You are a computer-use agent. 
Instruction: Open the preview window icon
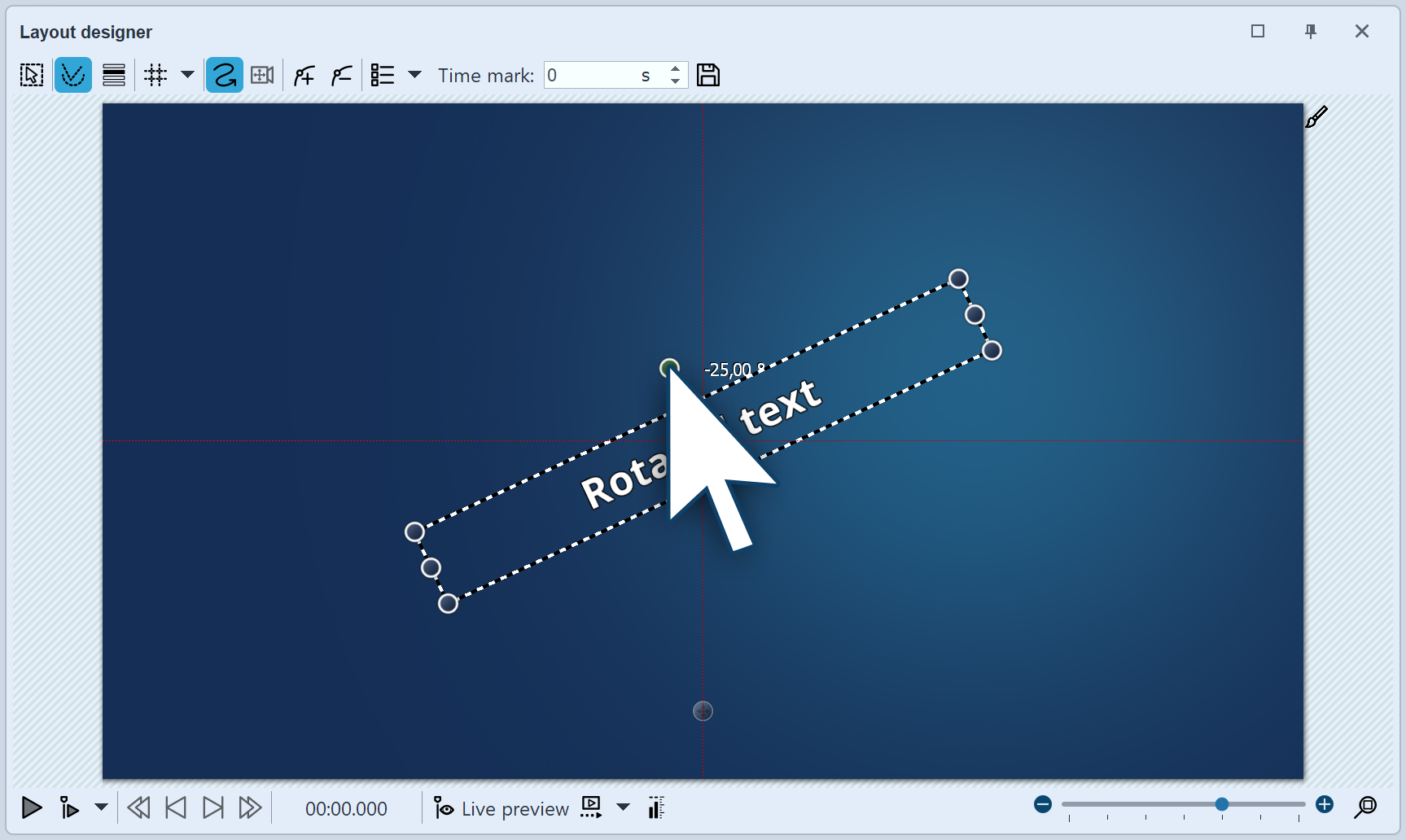pyautogui.click(x=589, y=807)
